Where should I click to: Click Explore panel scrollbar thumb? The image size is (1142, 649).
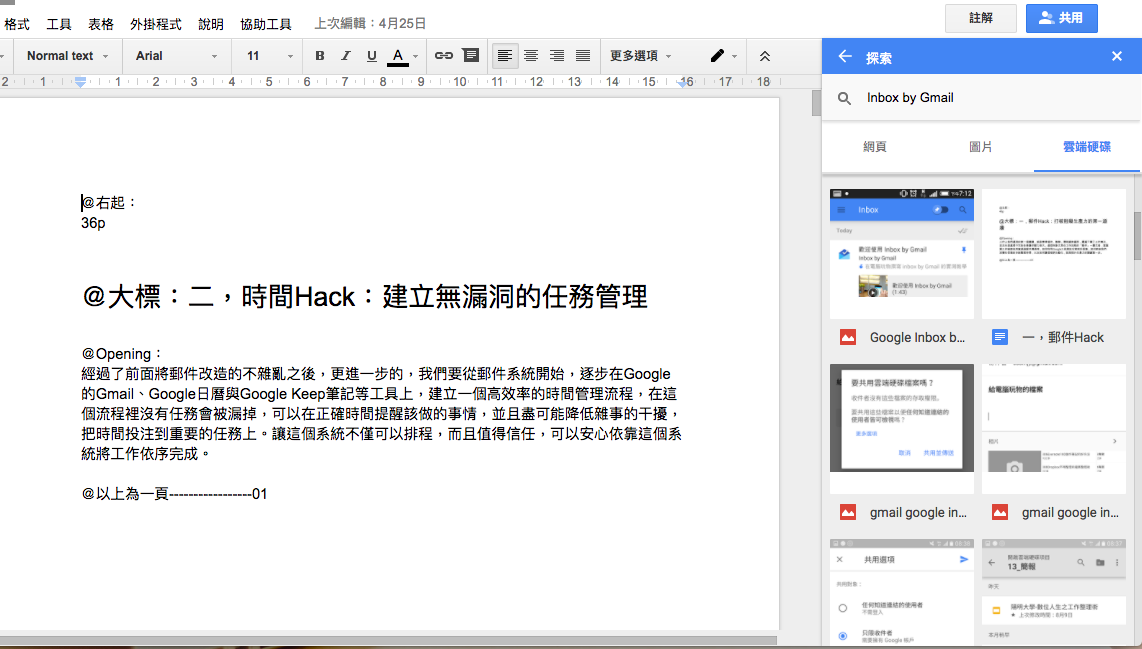[x=1137, y=236]
